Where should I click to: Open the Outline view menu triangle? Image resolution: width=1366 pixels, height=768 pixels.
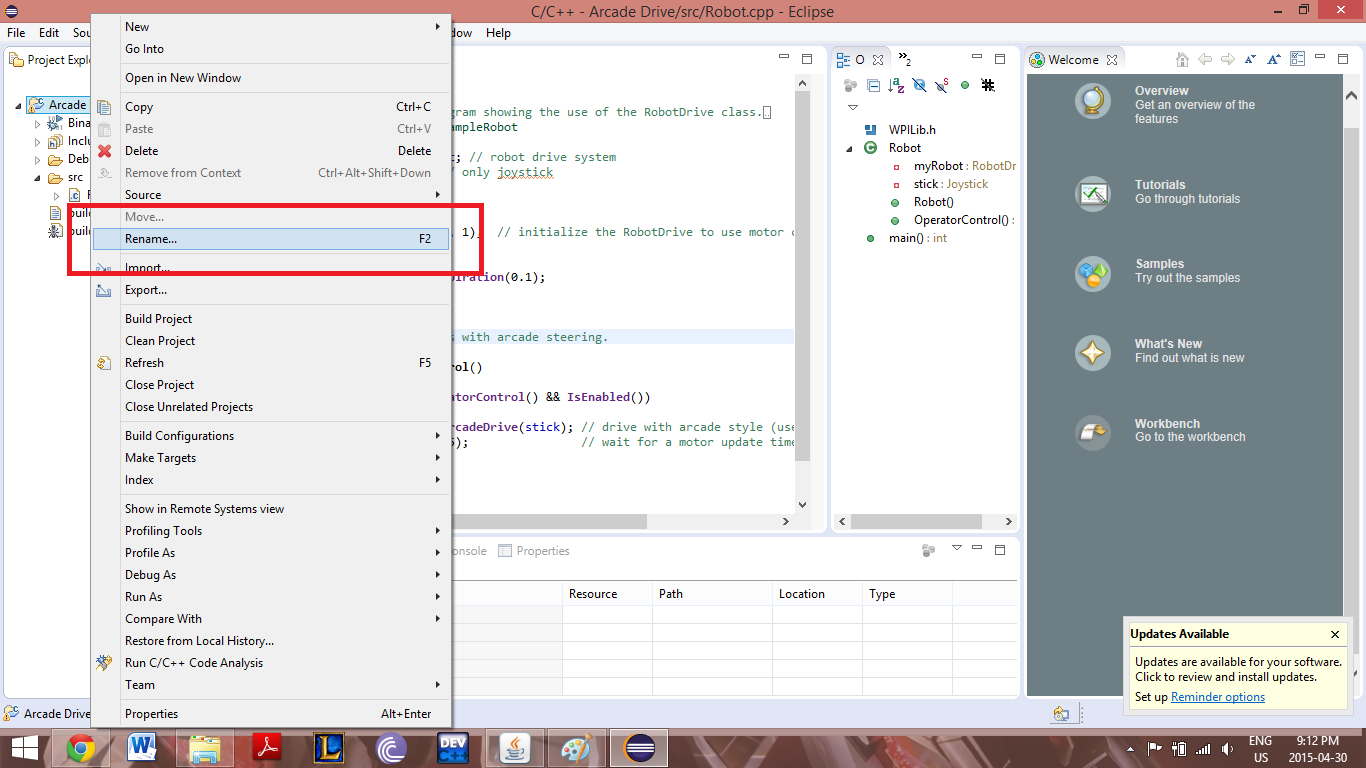point(853,108)
